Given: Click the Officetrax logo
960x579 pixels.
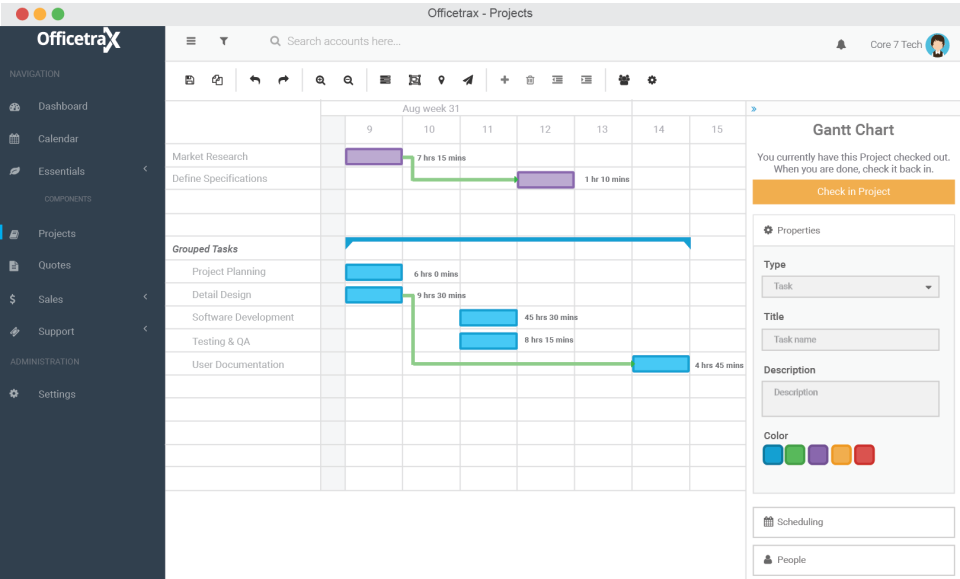Looking at the screenshot, I should tap(78, 40).
